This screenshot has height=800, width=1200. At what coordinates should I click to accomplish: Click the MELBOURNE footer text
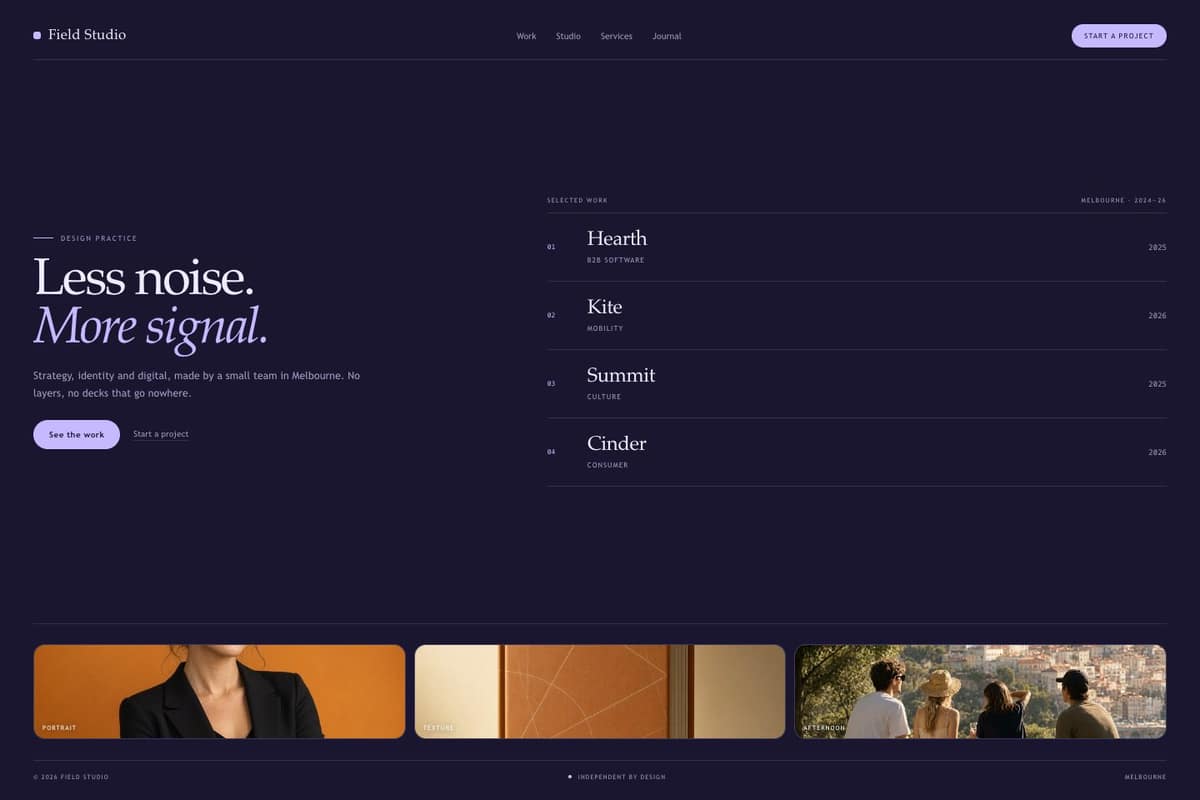(x=1145, y=777)
